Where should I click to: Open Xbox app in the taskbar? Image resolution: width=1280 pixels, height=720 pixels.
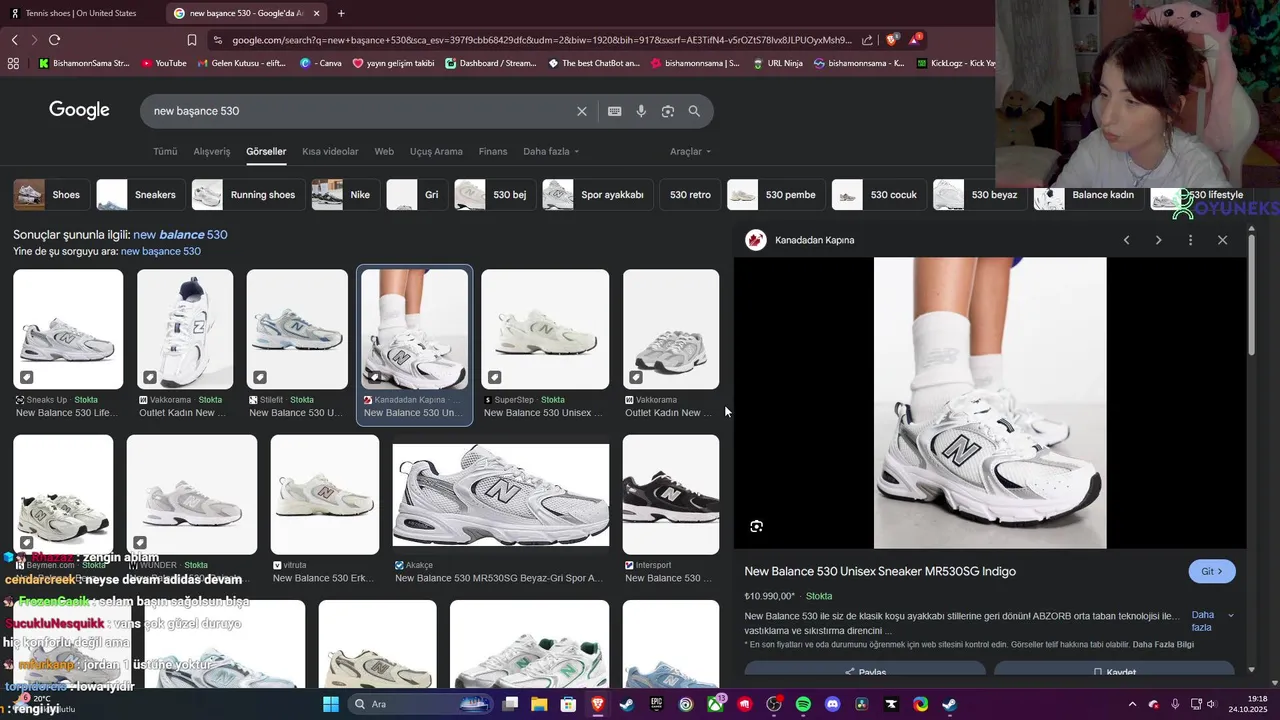[715, 704]
